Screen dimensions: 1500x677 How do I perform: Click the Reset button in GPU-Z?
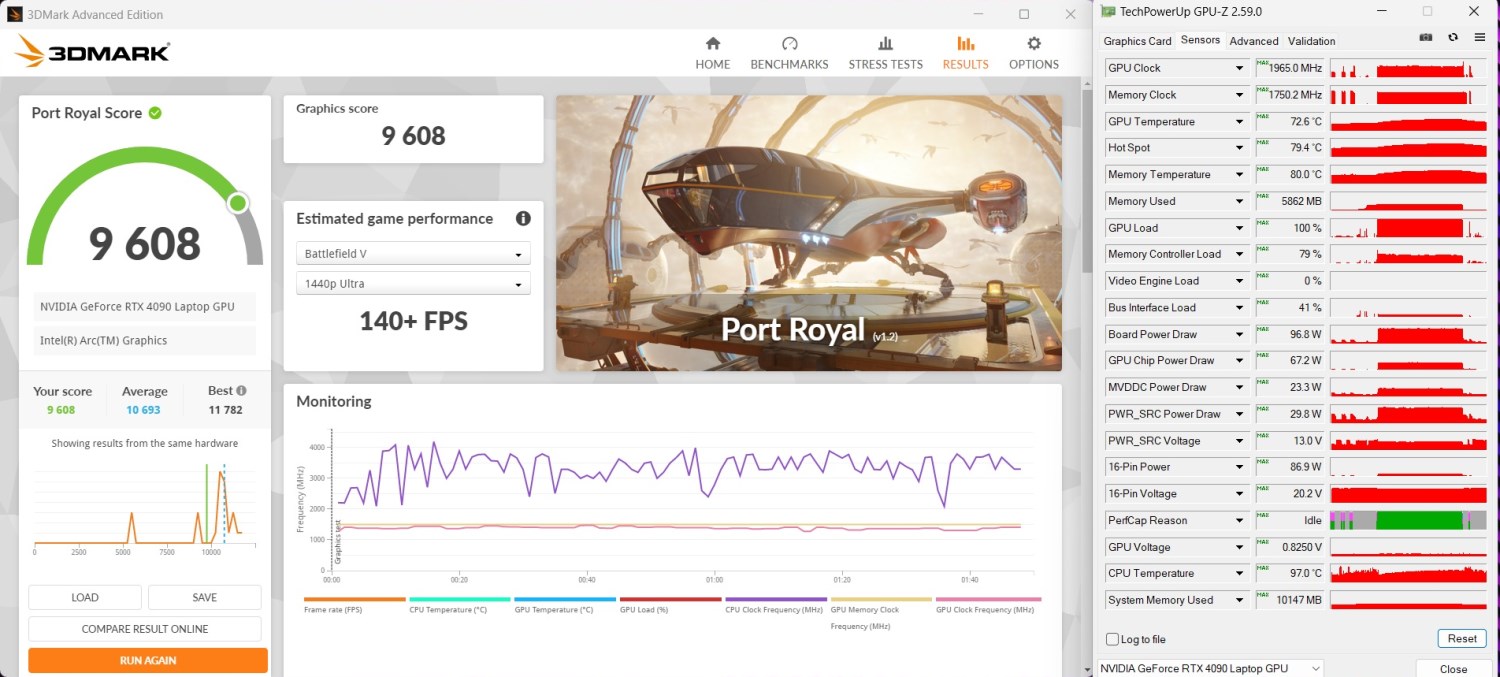pyautogui.click(x=1462, y=639)
